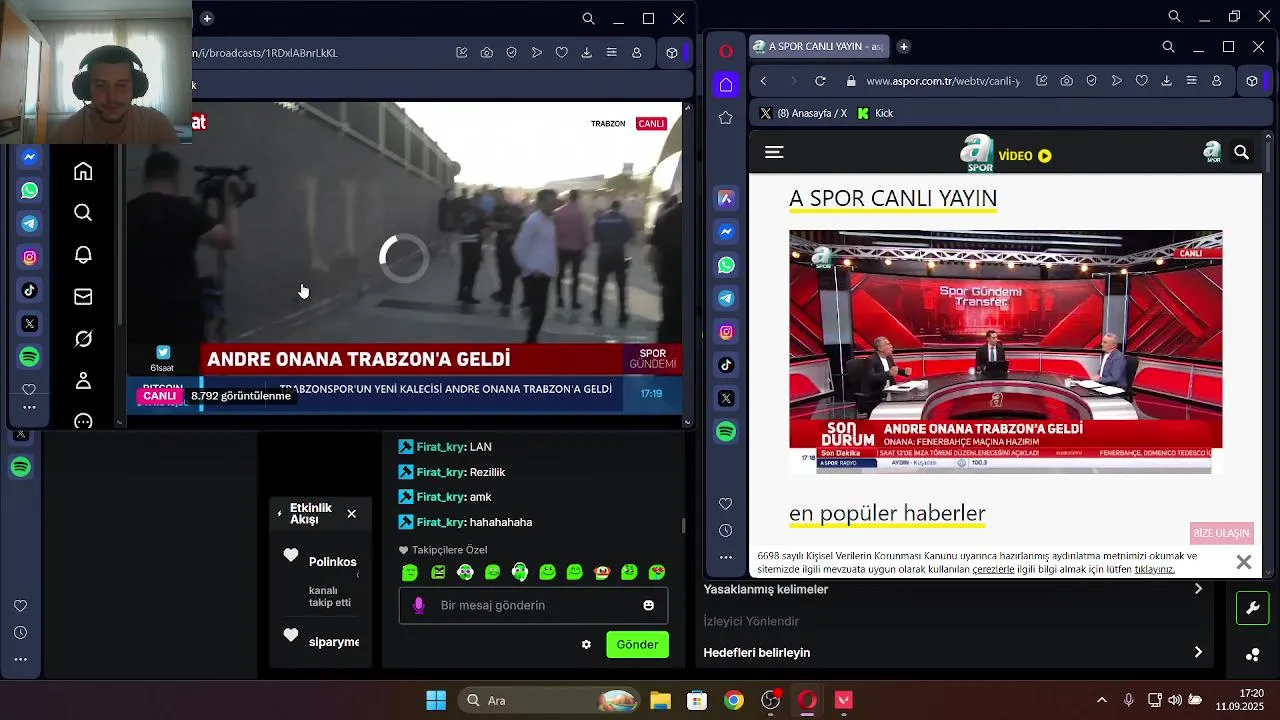This screenshot has width=1280, height=720.
Task: Open OBS Studio from taskbar
Action: tap(771, 700)
